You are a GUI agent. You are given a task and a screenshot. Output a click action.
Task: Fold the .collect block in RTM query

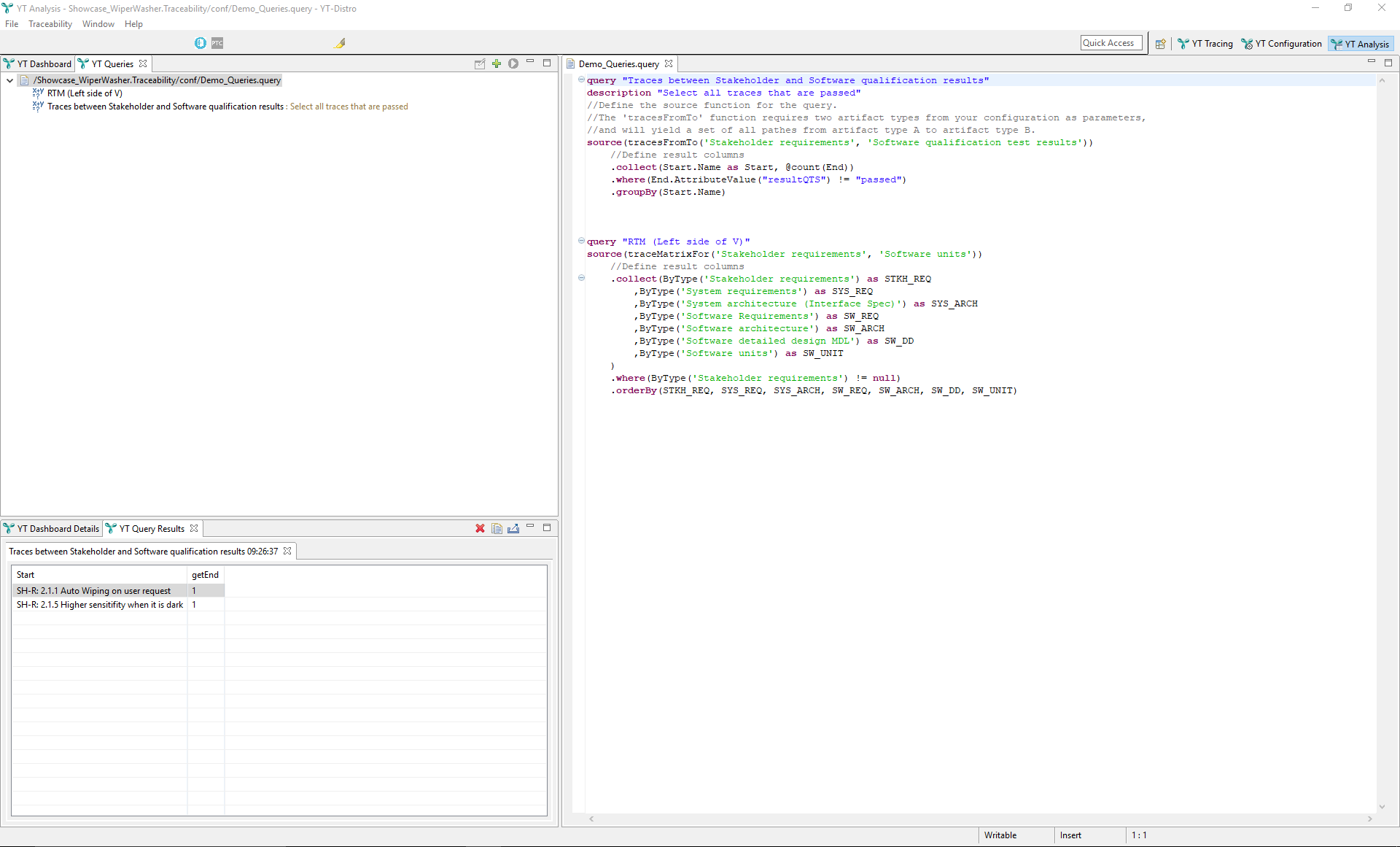[x=581, y=278]
